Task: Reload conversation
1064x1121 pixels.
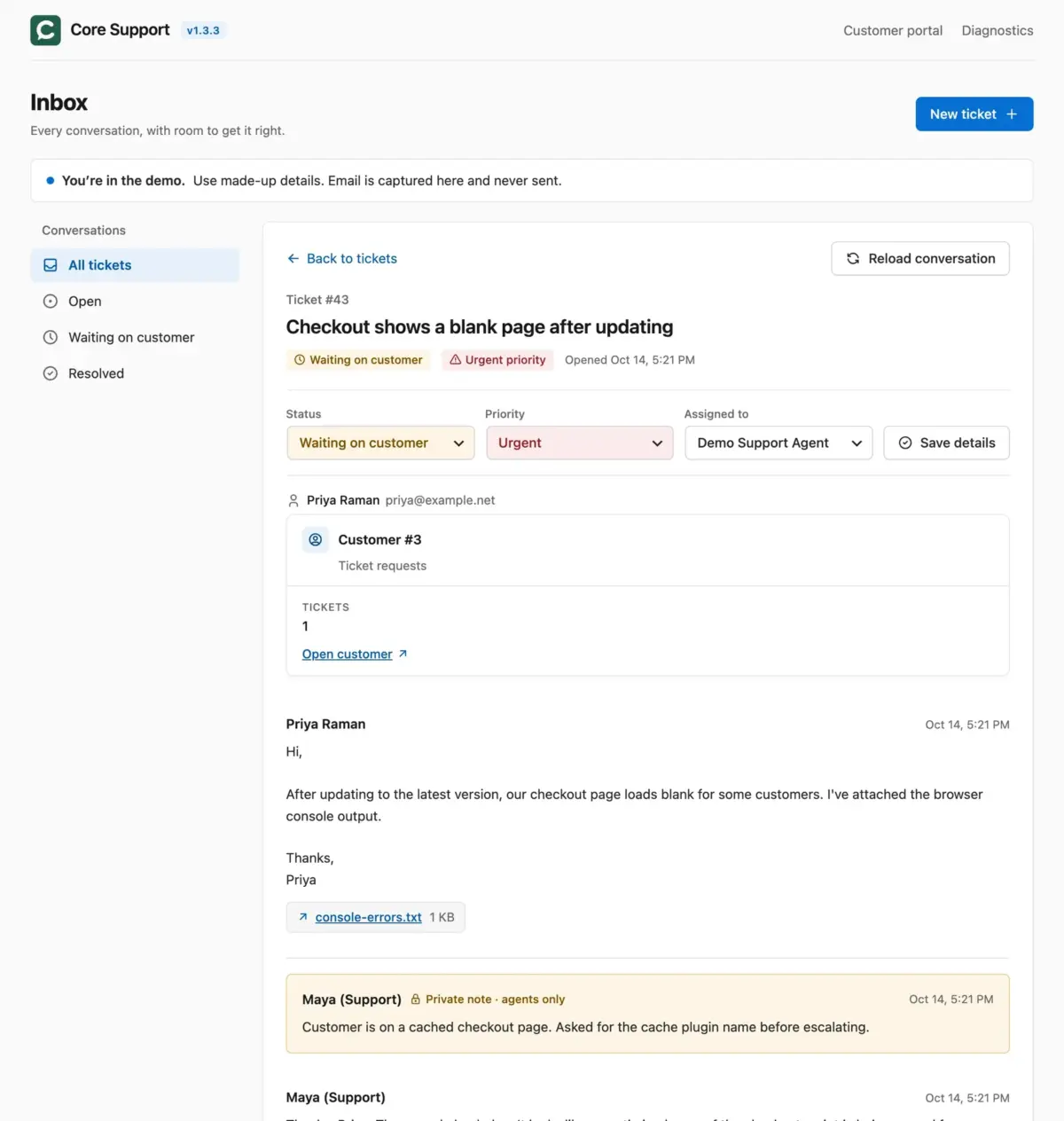Action: pyautogui.click(x=920, y=259)
